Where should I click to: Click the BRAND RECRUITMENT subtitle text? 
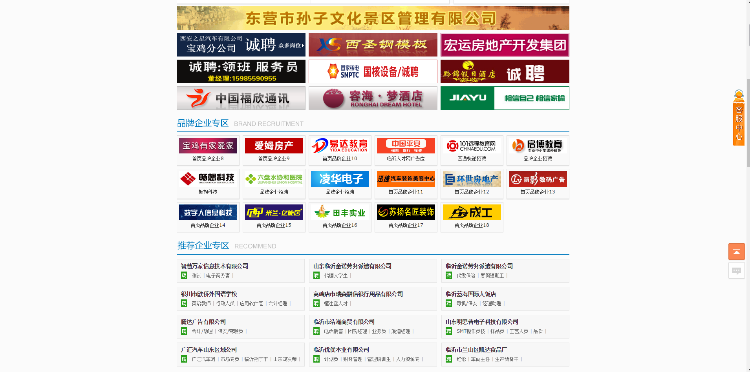(269, 124)
